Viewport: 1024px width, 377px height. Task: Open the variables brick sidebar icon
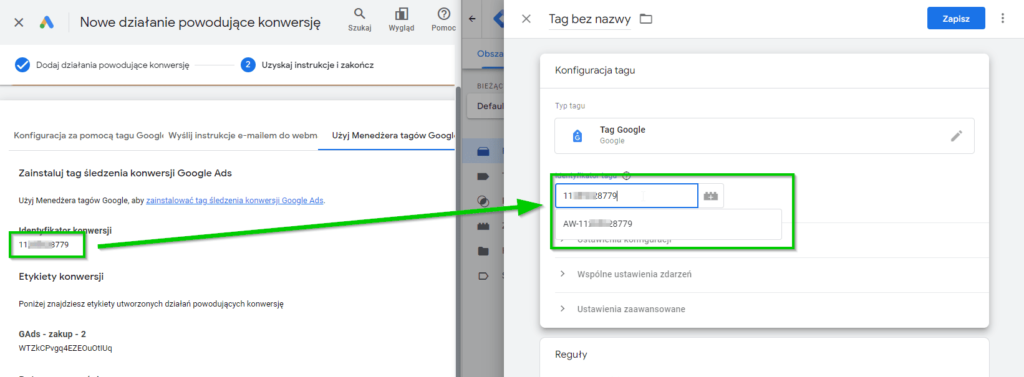point(483,226)
